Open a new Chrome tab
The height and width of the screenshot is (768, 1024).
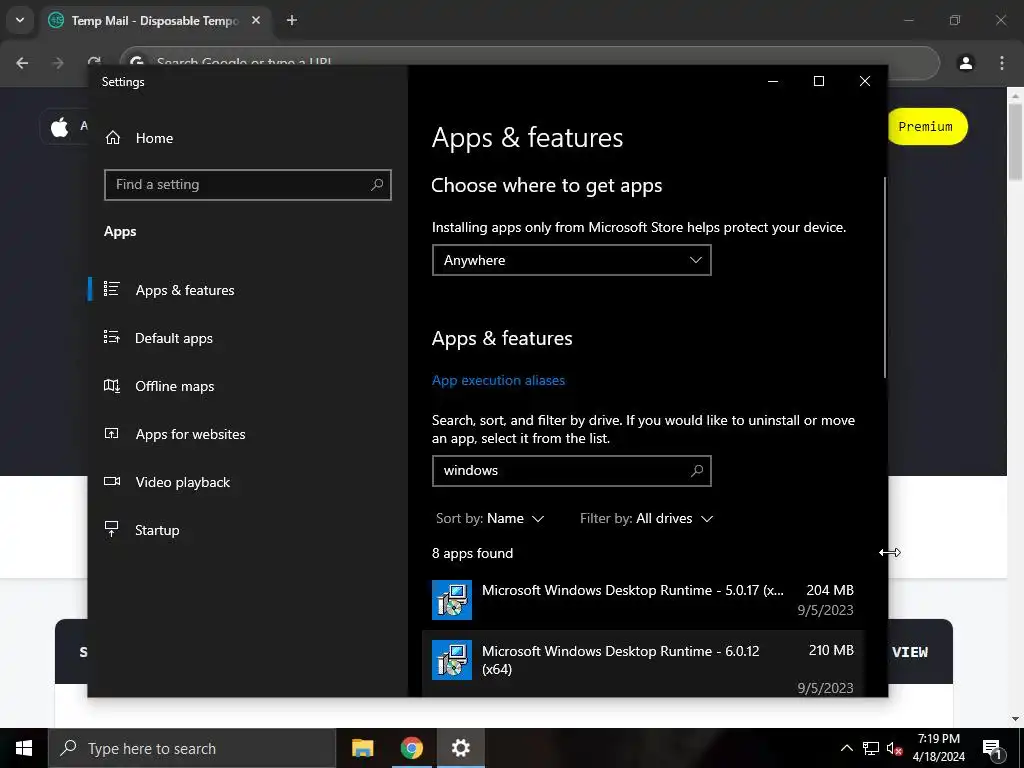292,20
